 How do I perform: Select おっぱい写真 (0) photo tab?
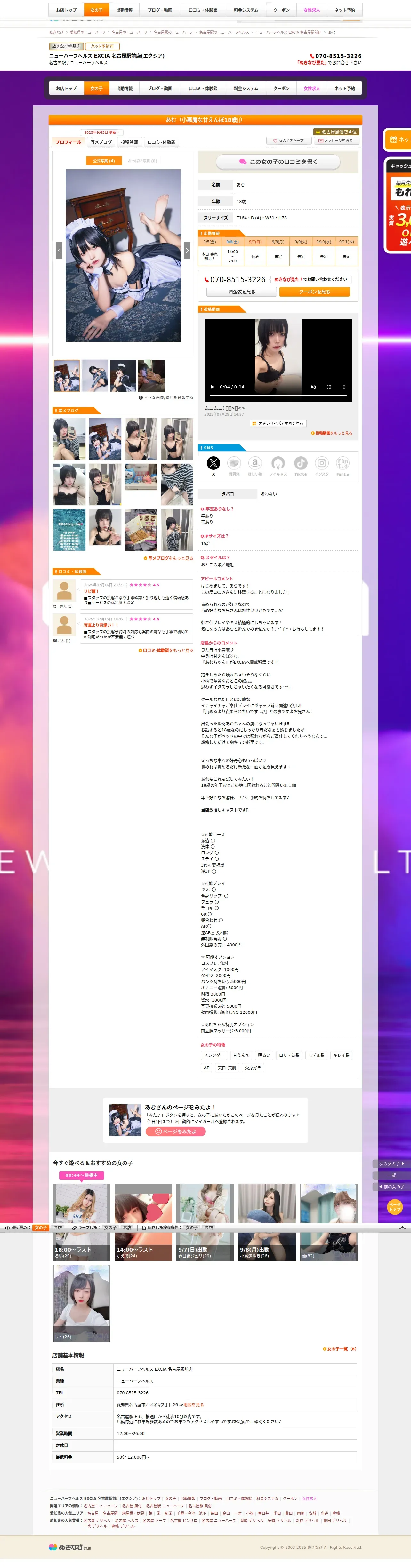(142, 161)
